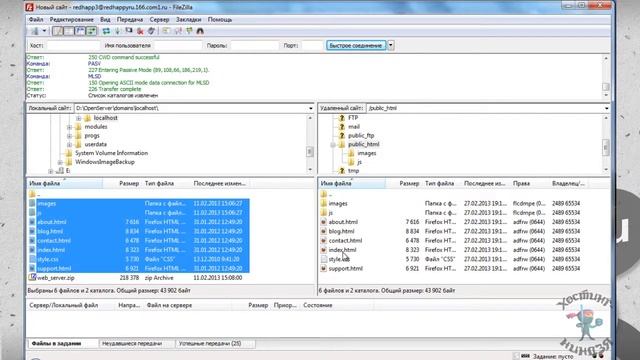This screenshot has width=640, height=360.
Task: Cancel the current operation icon
Action: click(129, 31)
